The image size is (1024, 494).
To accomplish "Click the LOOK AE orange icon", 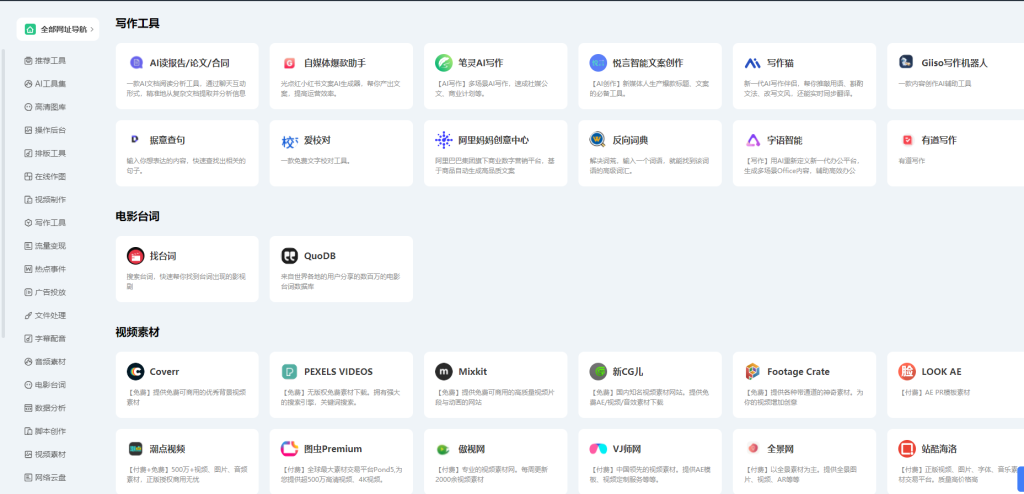I will click(906, 371).
